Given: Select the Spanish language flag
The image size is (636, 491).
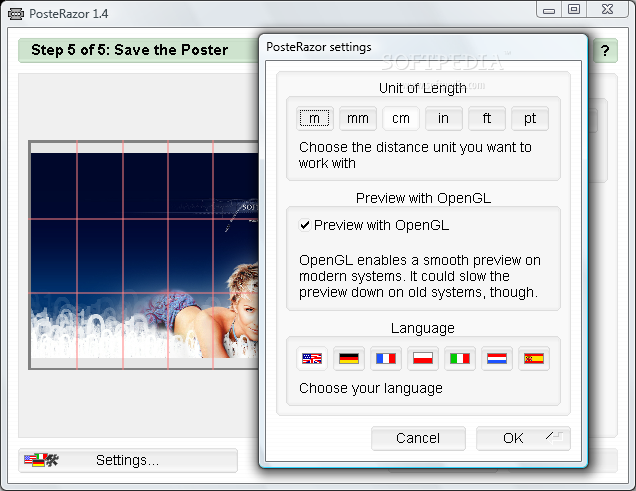Looking at the screenshot, I should point(534,358).
